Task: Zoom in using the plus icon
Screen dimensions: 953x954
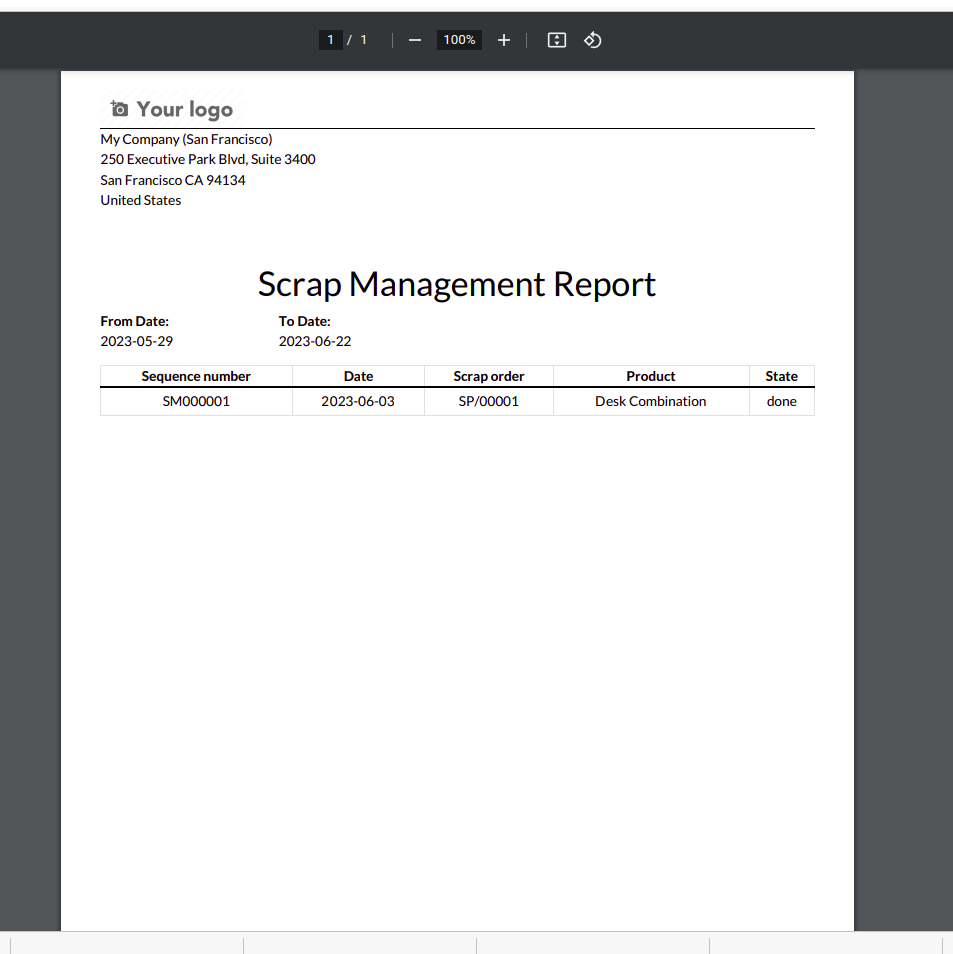Action: coord(503,40)
